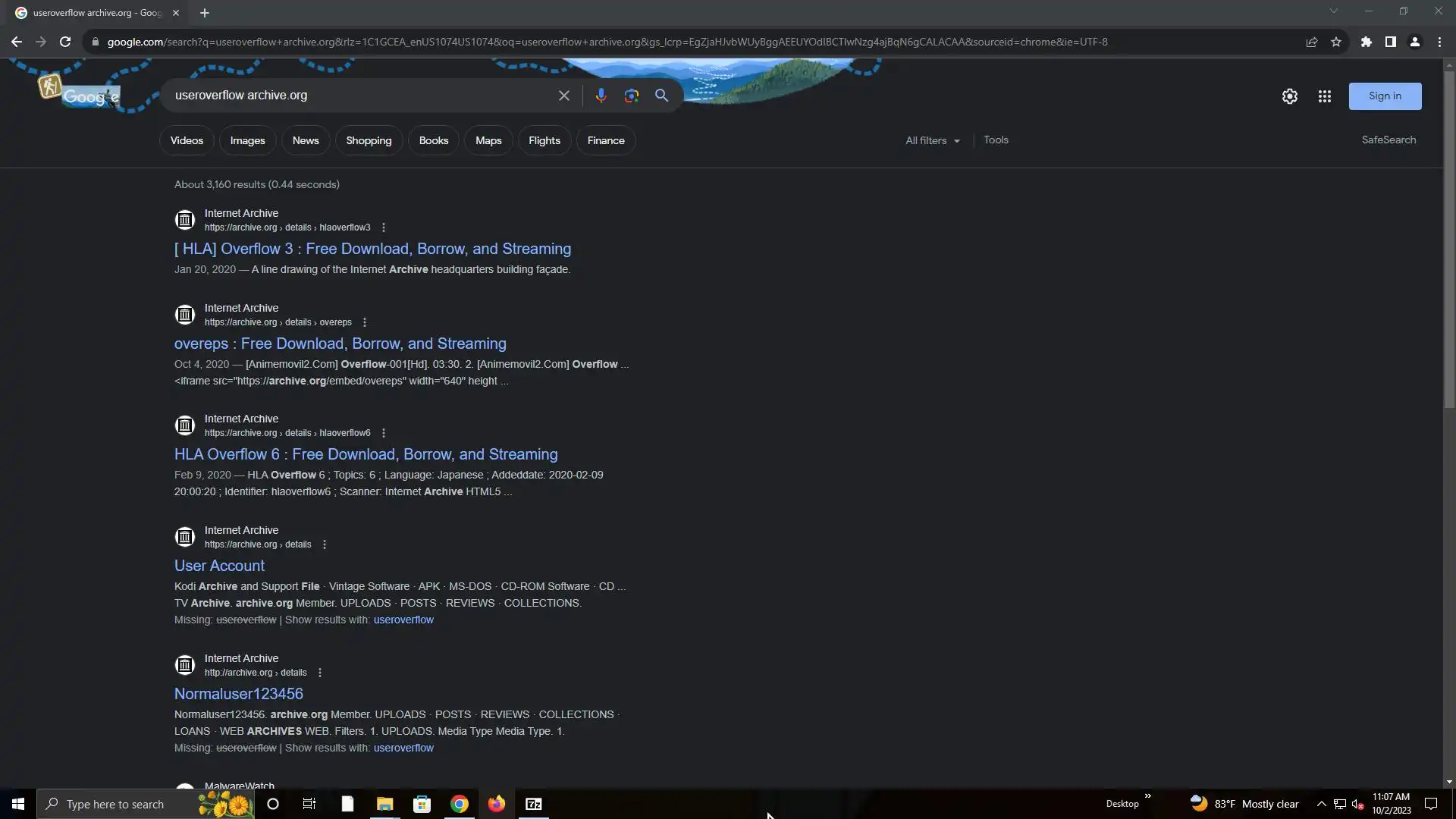Image resolution: width=1456 pixels, height=819 pixels.
Task: Open the quick settings gear
Action: (x=1289, y=96)
